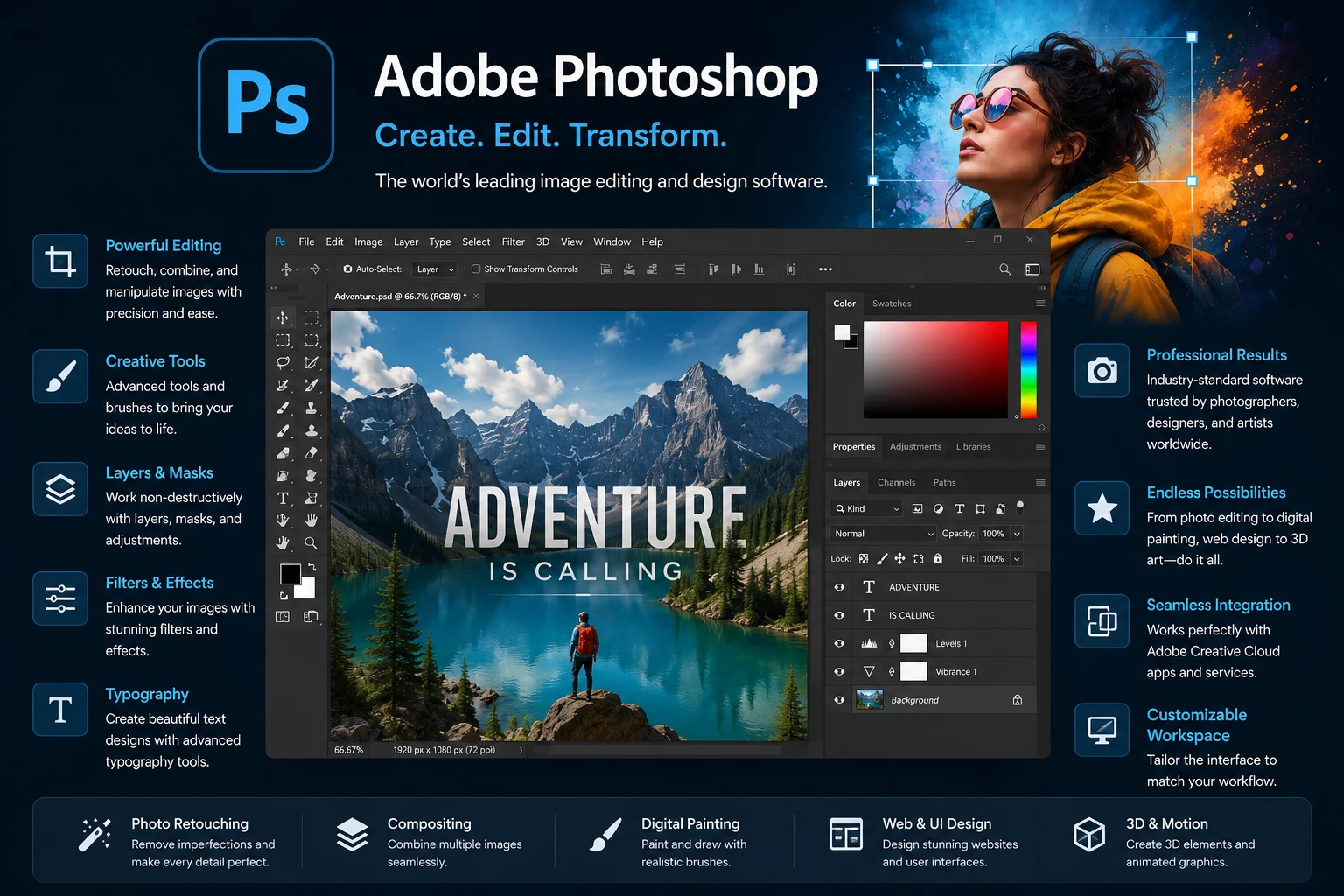Switch to the Channels tab
This screenshot has height=896, width=1344.
click(x=897, y=482)
